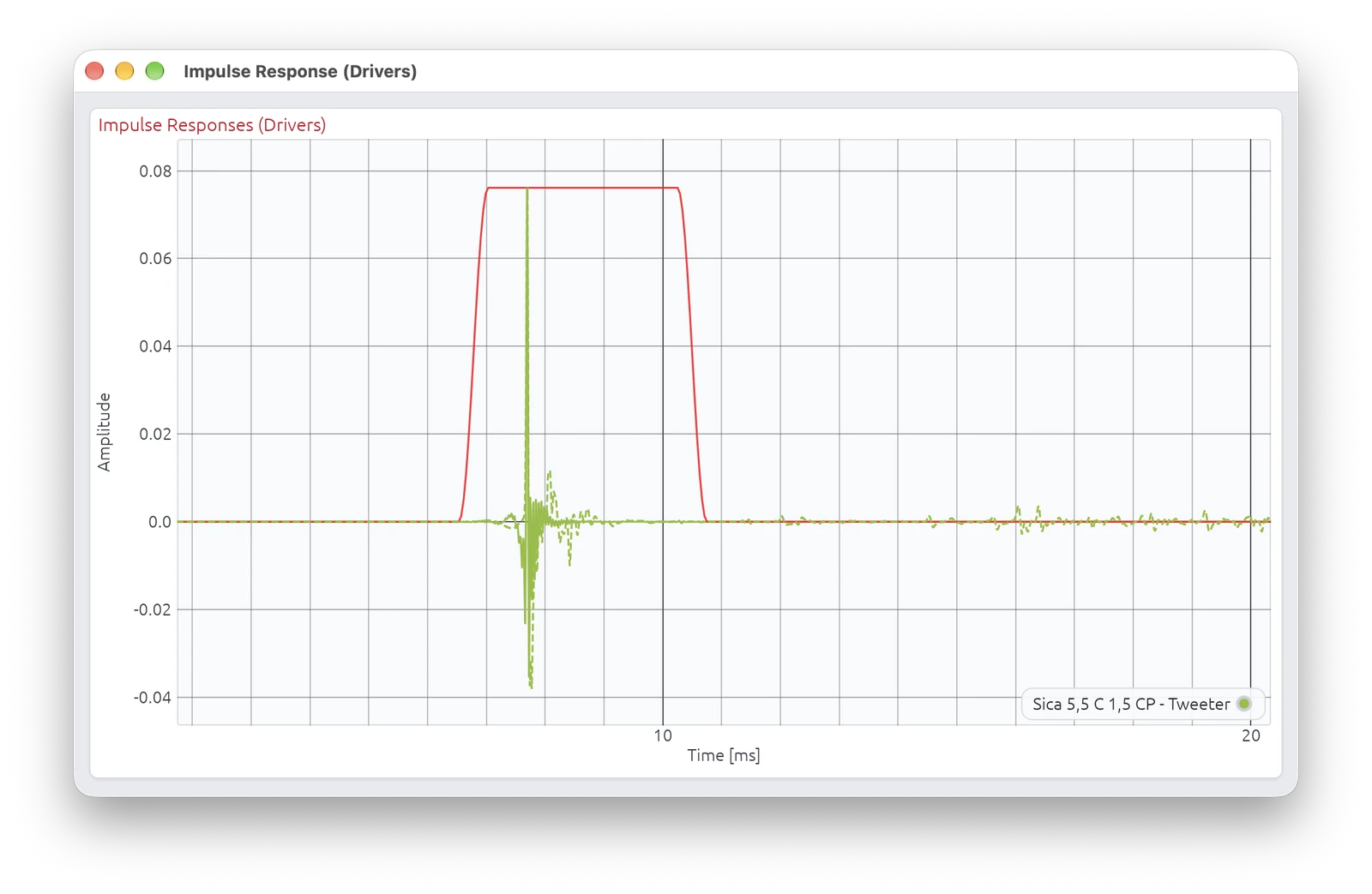Click the flat top of the red window curve
The image size is (1372, 894).
click(x=583, y=188)
